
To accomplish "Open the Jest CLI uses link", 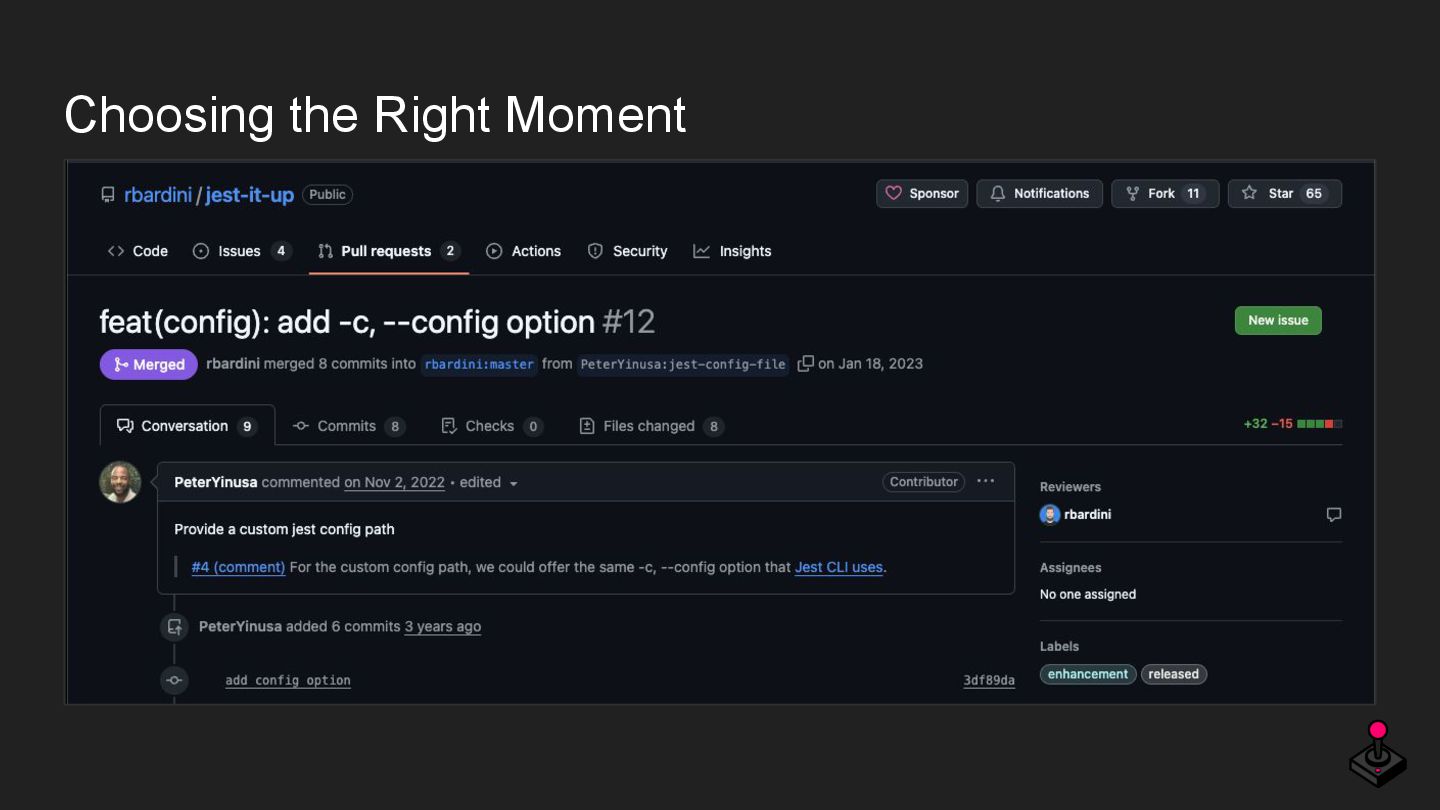I will (x=839, y=567).
